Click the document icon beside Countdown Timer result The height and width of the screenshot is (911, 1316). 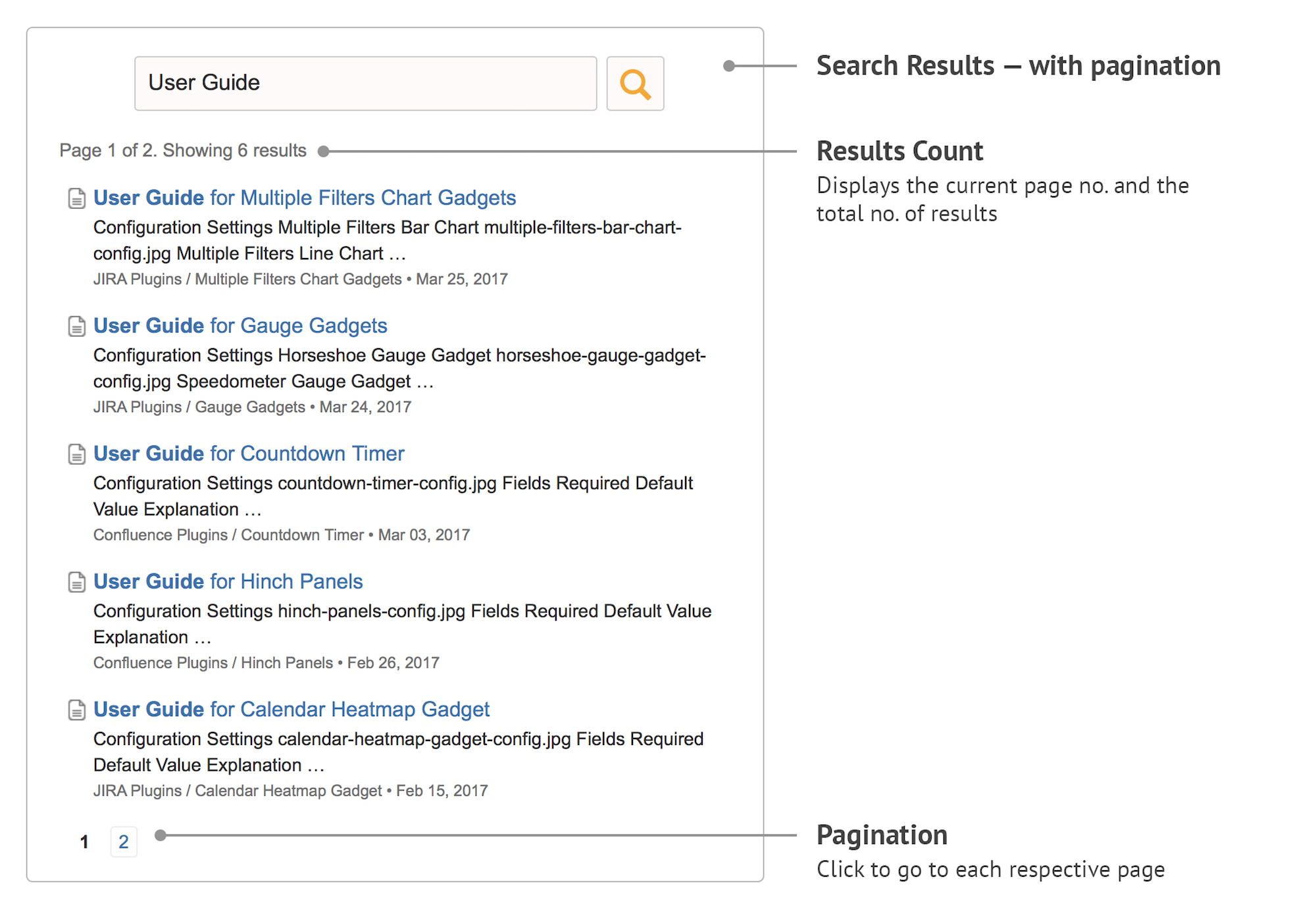77,454
